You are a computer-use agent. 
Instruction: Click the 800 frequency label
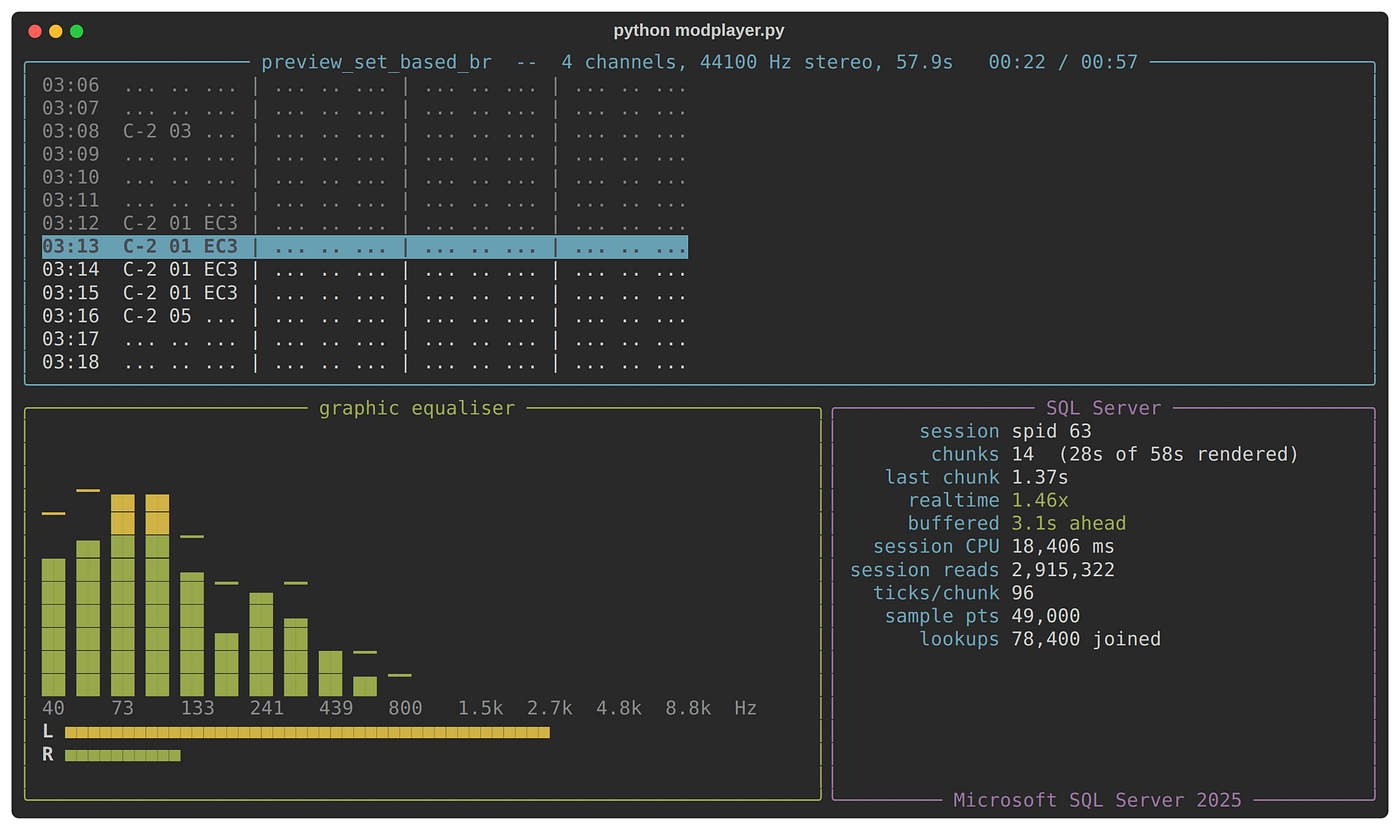405,708
